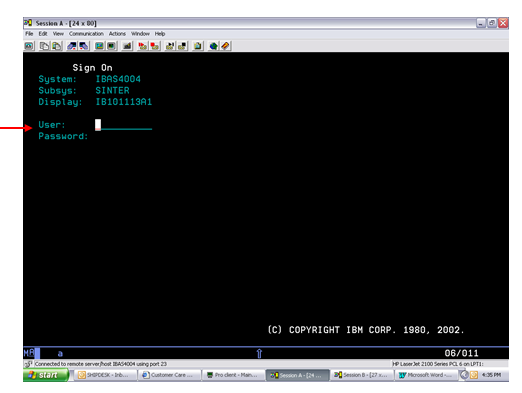The width and height of the screenshot is (522, 393).
Task: Switch to Session B taskbar button
Action: (x=362, y=375)
